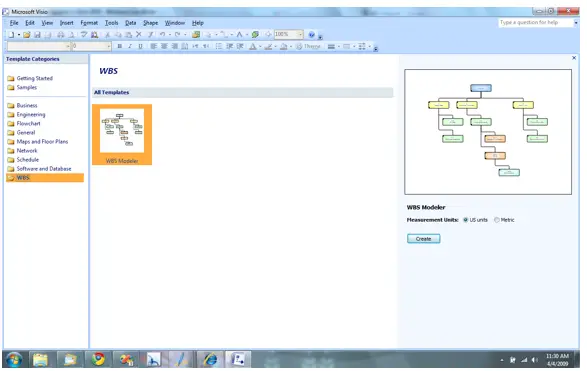Open the Insert menu
This screenshot has height=371, width=587.
(x=67, y=23)
